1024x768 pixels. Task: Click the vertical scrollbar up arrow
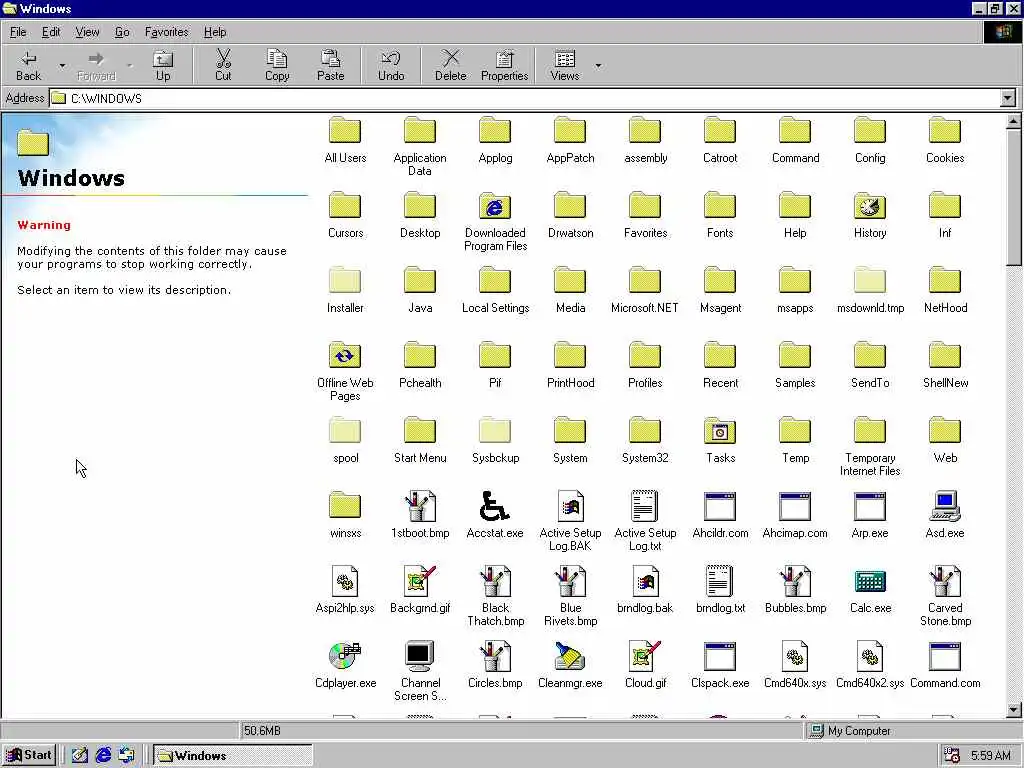1013,121
